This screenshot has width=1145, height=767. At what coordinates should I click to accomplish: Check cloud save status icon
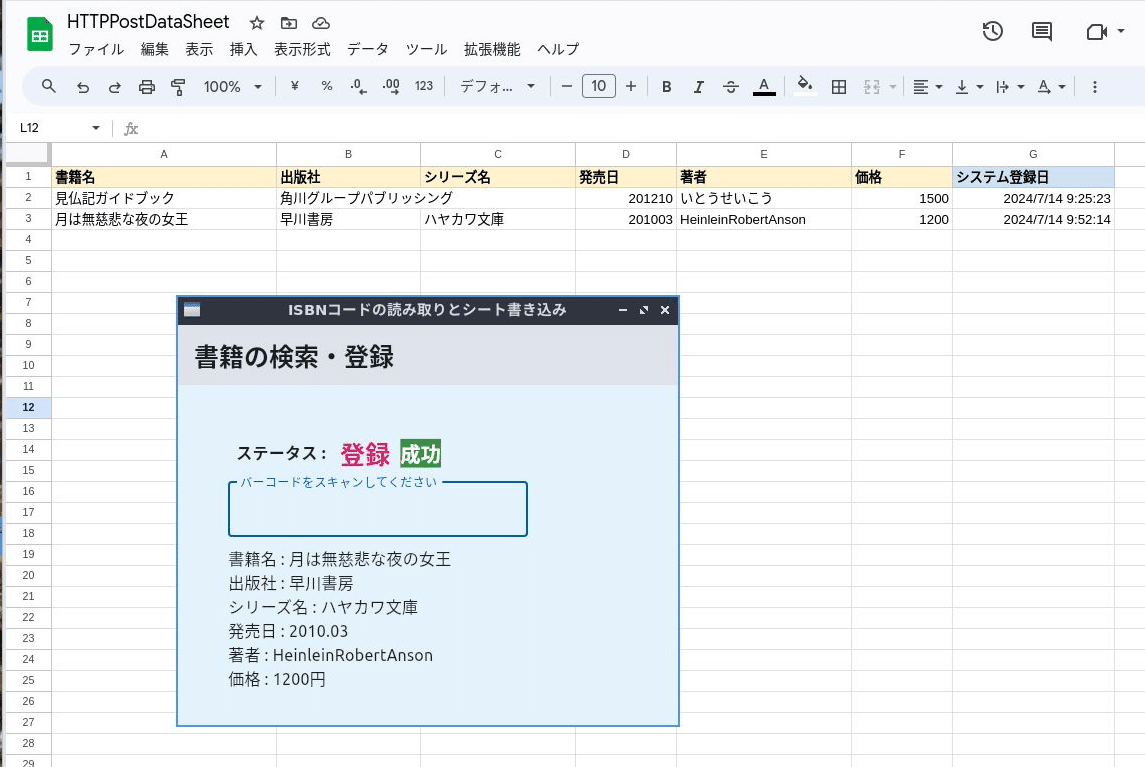click(x=321, y=23)
